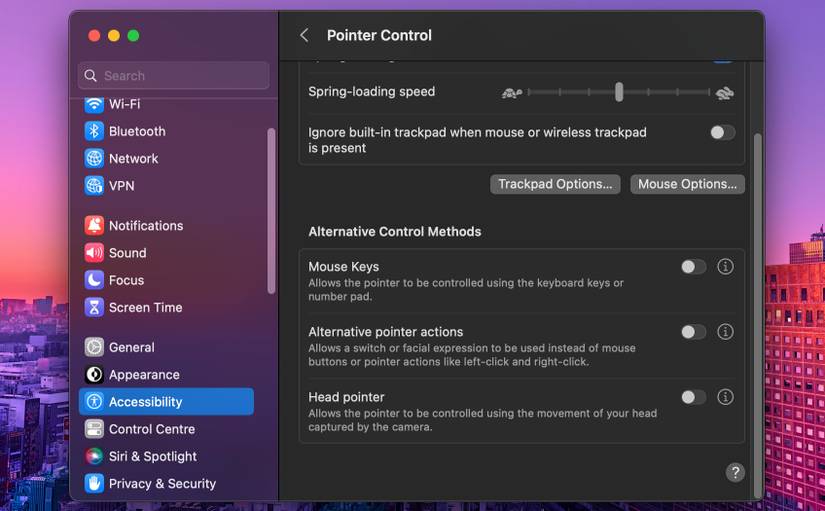Click the Pointer Control title text

[x=379, y=35]
